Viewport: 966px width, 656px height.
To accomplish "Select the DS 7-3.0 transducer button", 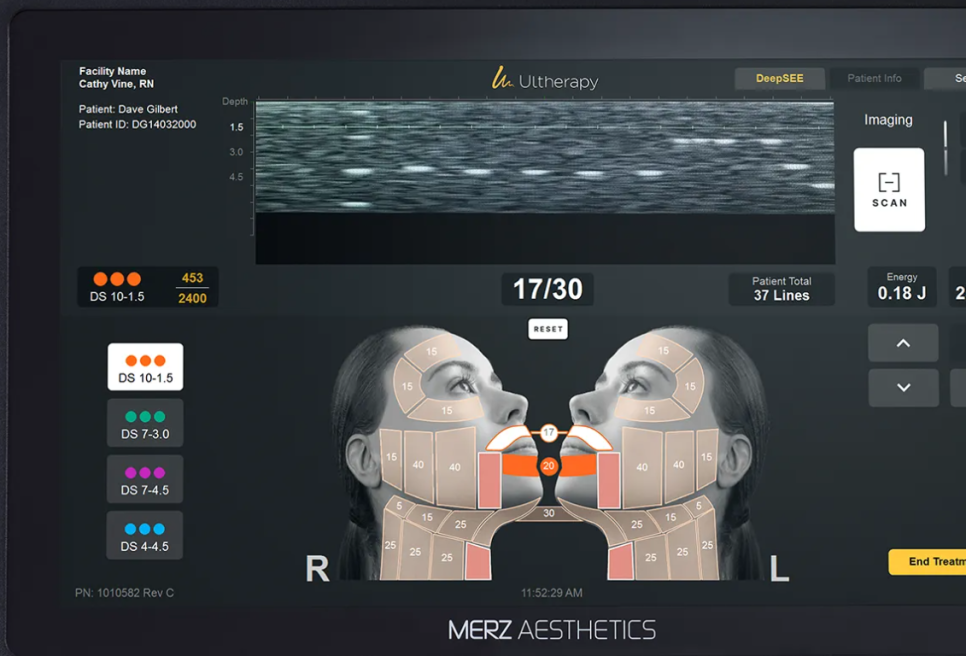I will [x=145, y=423].
